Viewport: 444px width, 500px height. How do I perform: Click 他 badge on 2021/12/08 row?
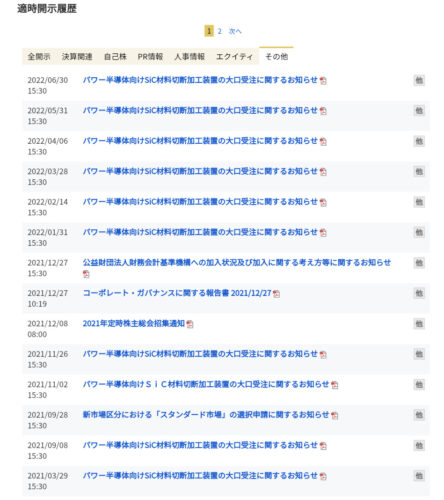(419, 324)
